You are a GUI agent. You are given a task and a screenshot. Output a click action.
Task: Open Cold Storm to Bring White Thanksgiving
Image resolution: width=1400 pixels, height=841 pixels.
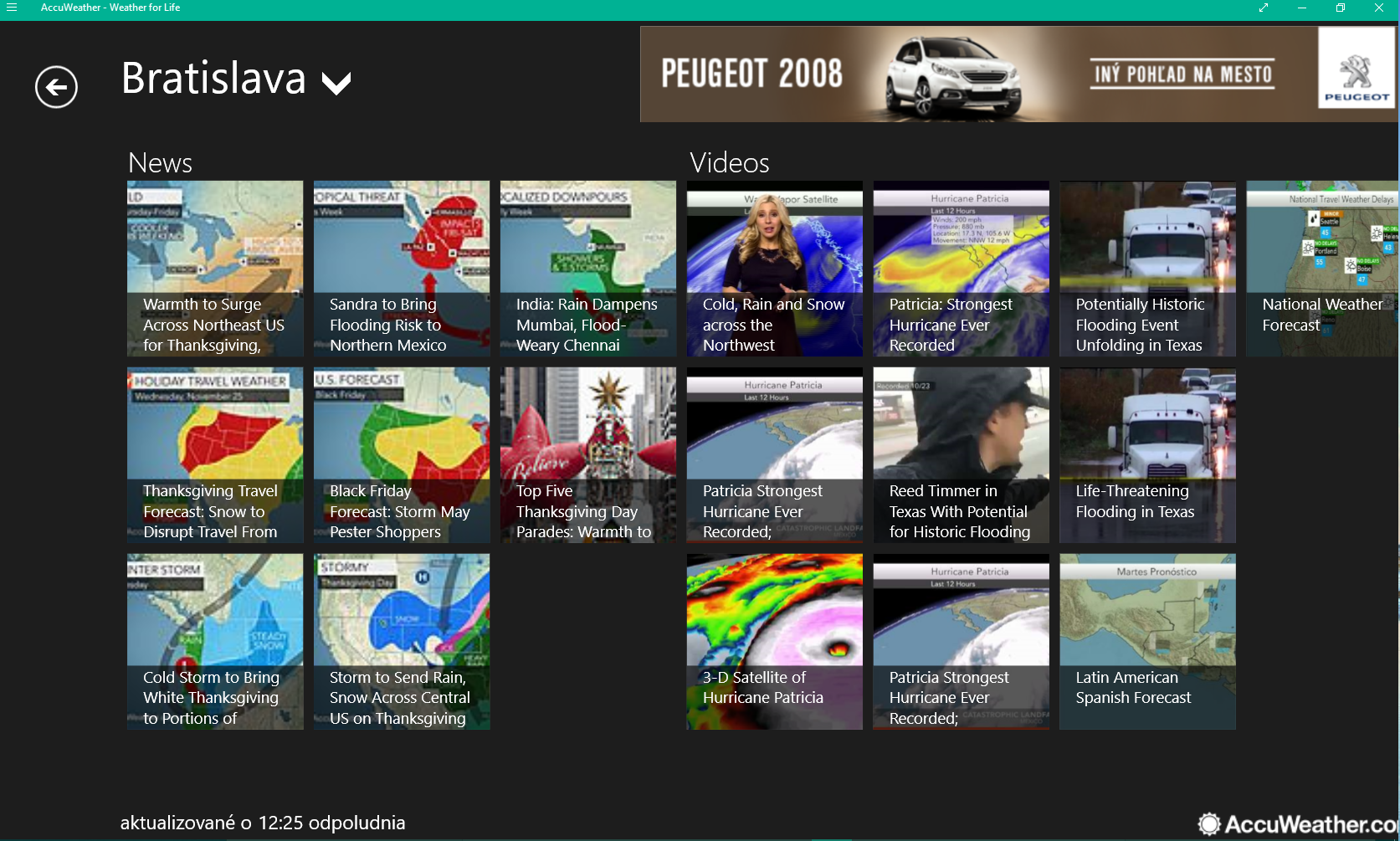215,642
